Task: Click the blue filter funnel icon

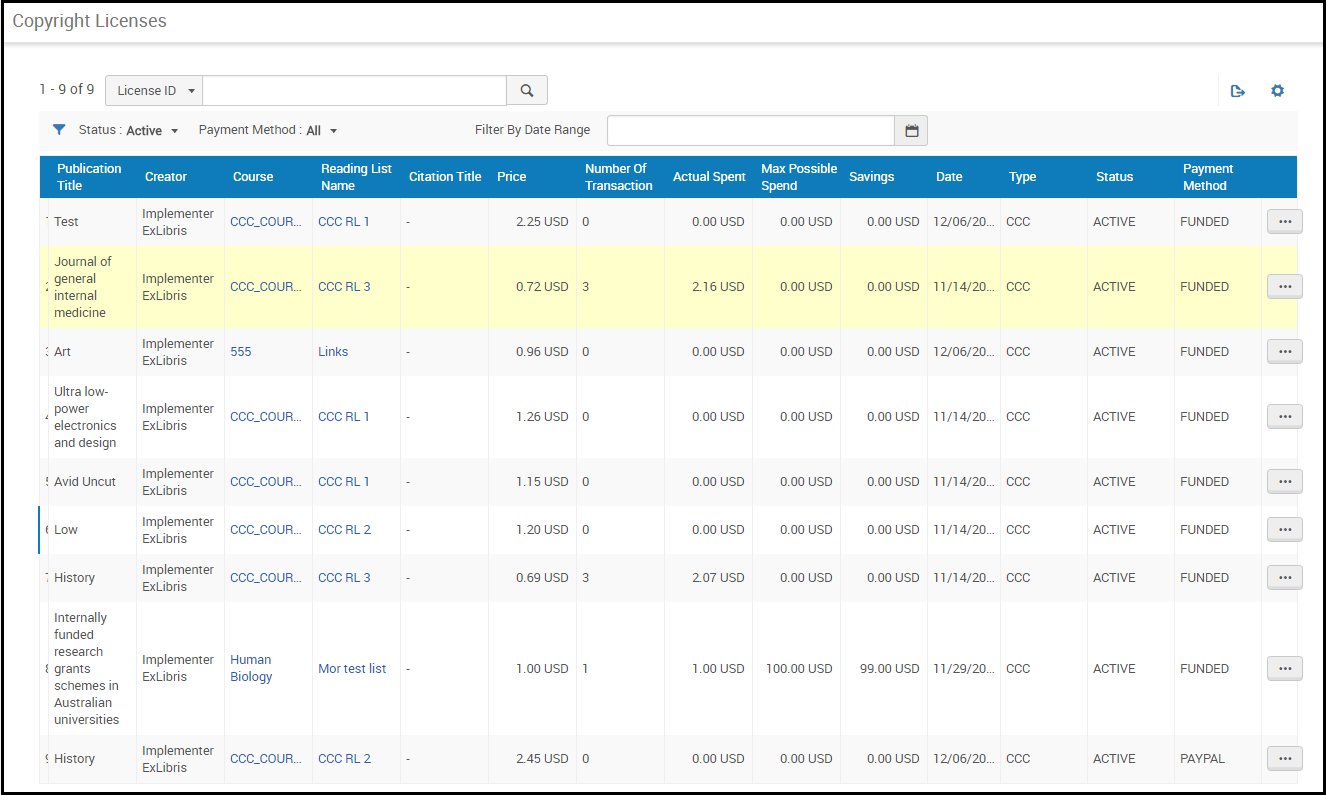Action: click(59, 130)
